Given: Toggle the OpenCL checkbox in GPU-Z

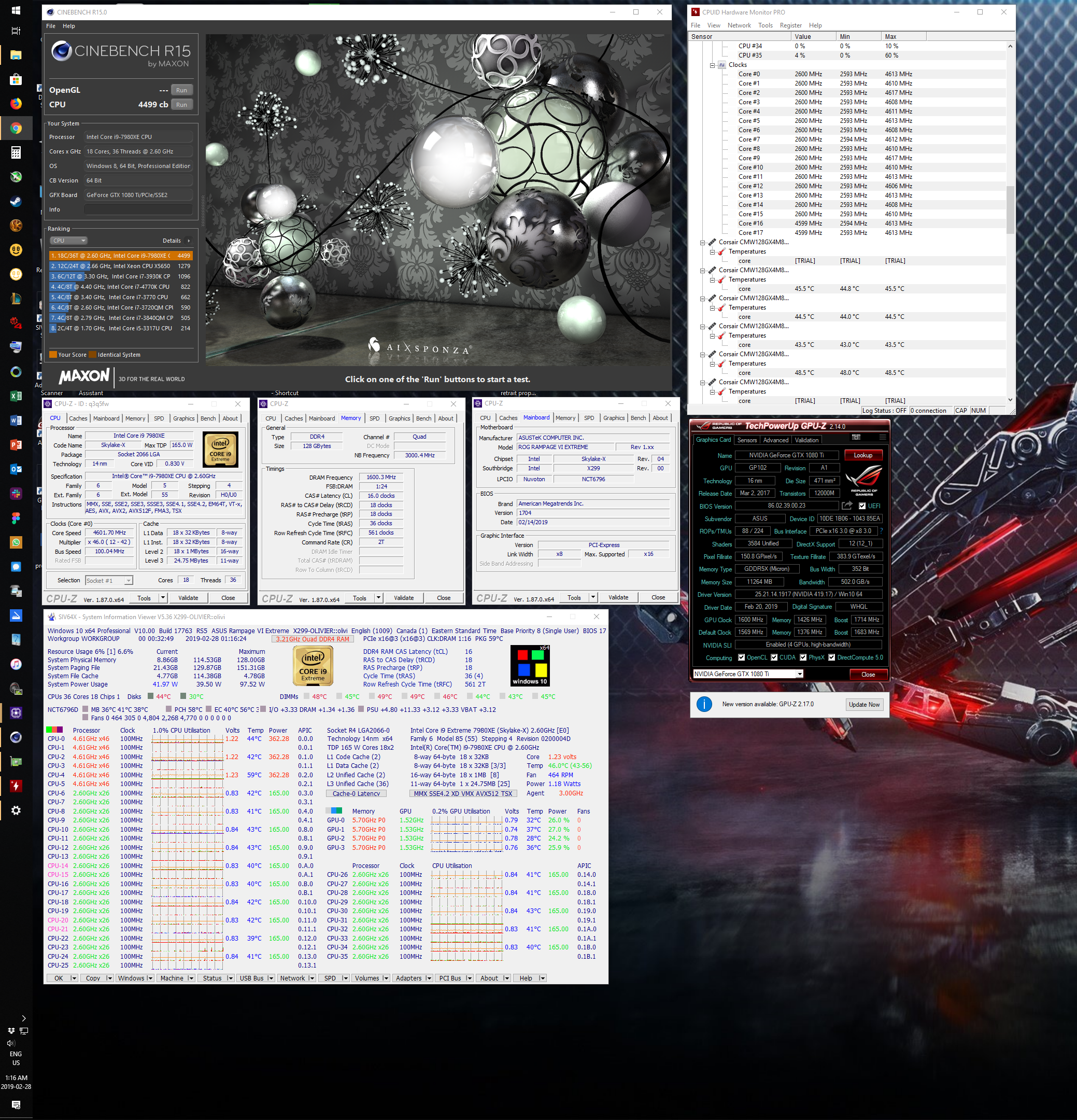Looking at the screenshot, I should 741,657.
